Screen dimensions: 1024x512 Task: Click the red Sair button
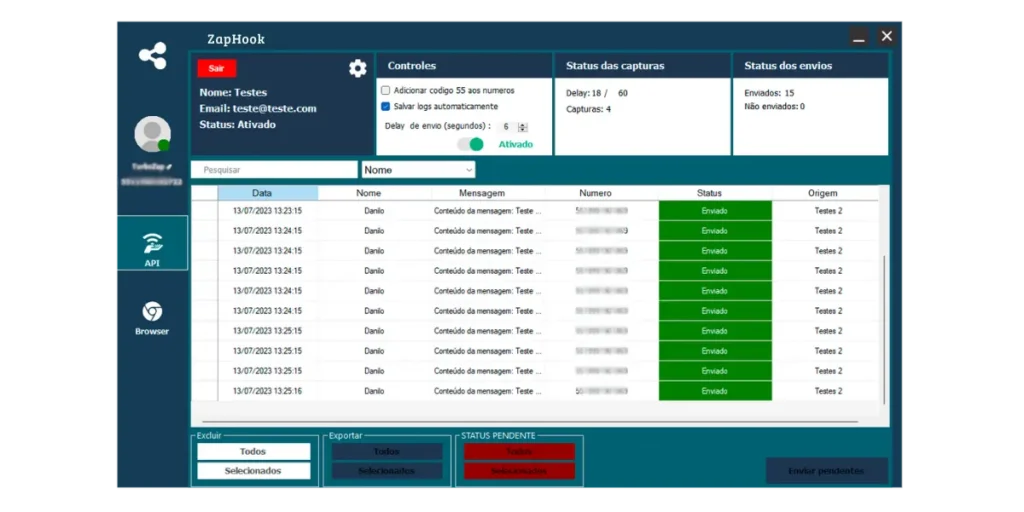click(x=217, y=69)
